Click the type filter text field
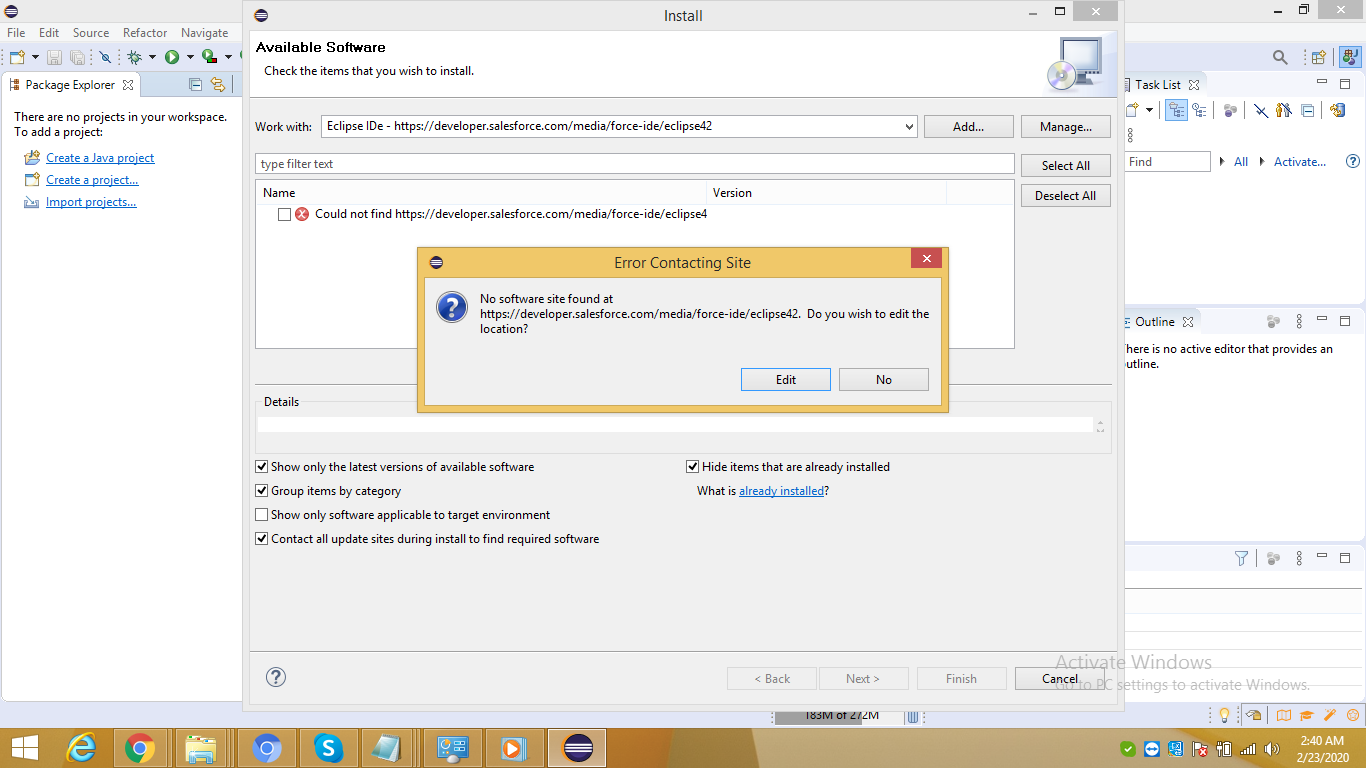 [634, 164]
